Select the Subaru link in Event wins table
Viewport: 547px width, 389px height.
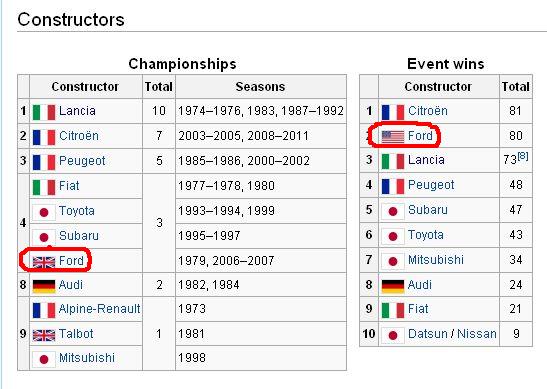[x=428, y=210]
